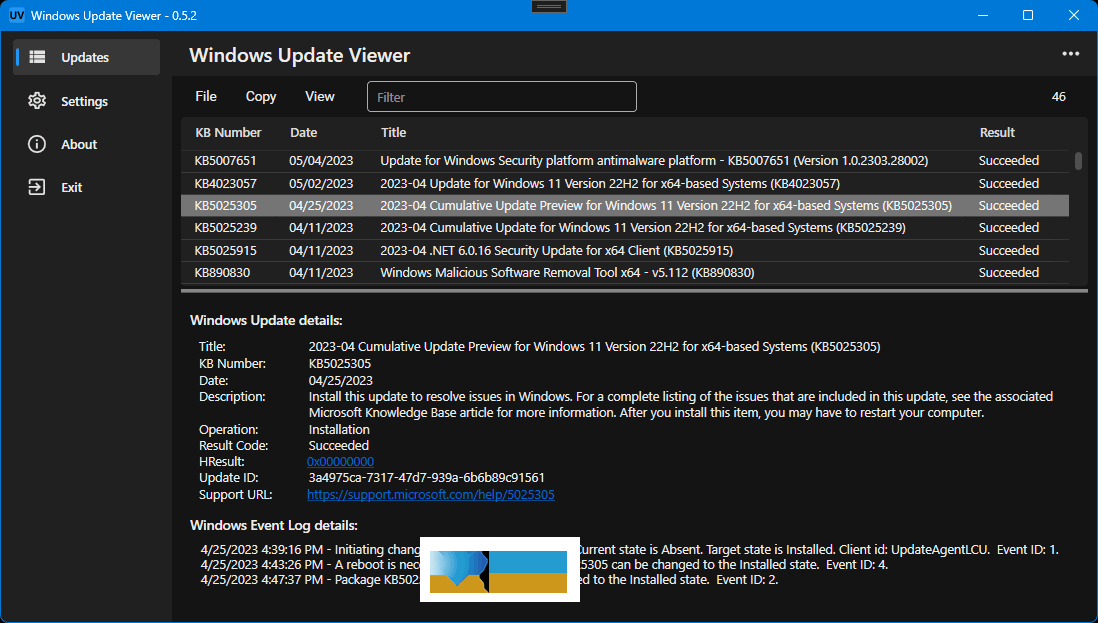Viewport: 1098px width, 623px height.
Task: Sort by the Result column header
Action: tap(997, 132)
